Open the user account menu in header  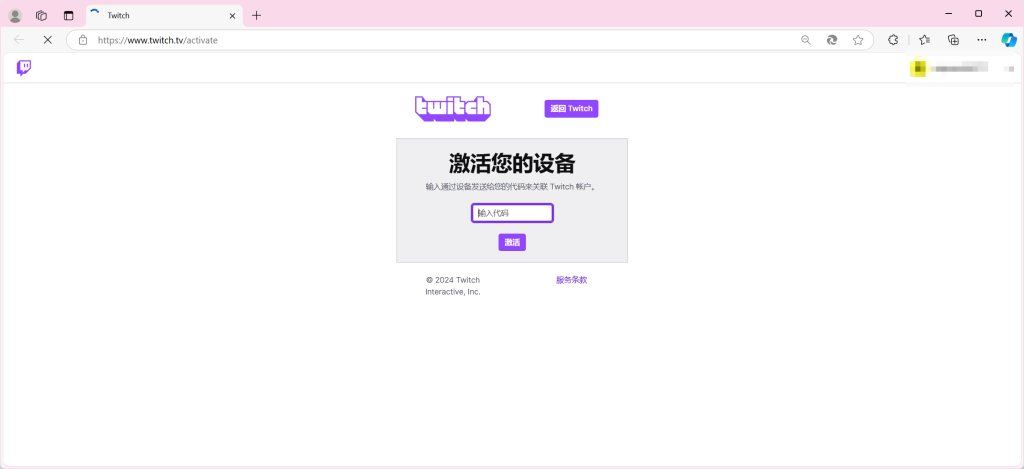click(x=950, y=68)
